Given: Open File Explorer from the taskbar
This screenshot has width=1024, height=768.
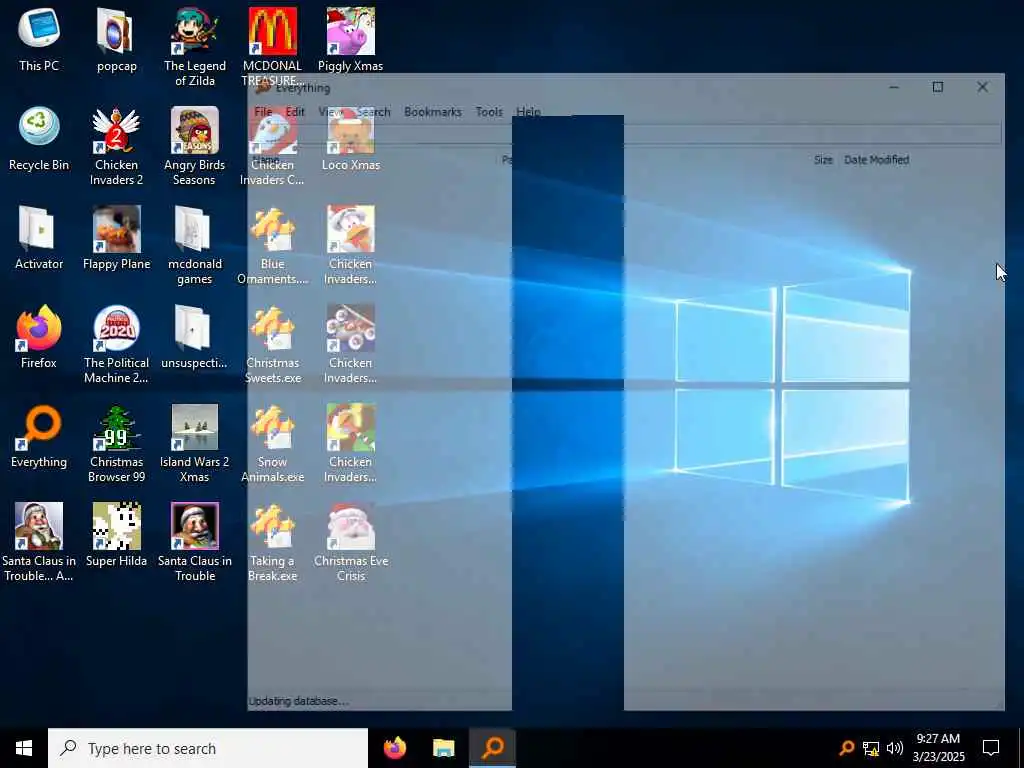Looking at the screenshot, I should click(443, 748).
